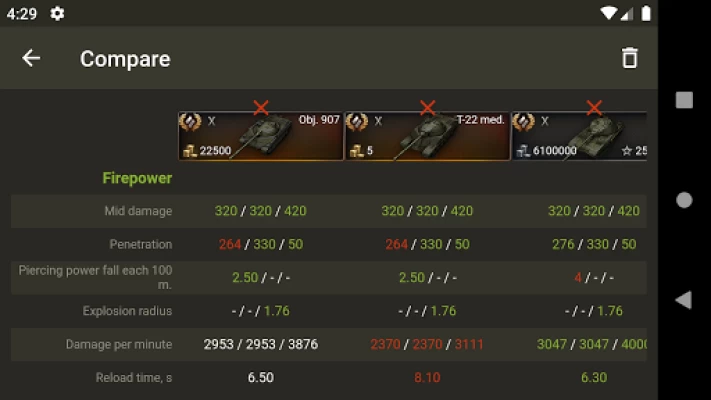This screenshot has height=400, width=711.
Task: Tap the Damage per minute row label
Action: tap(119, 344)
